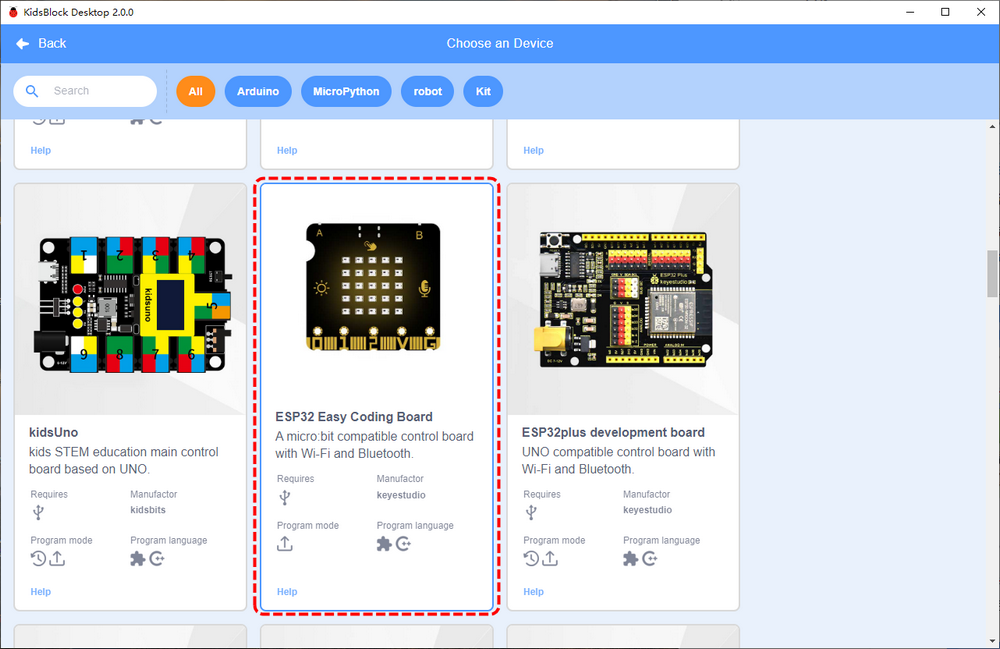This screenshot has height=649, width=1000.
Task: Click ESP32plus realtime mode clock icon
Action: tap(531, 558)
